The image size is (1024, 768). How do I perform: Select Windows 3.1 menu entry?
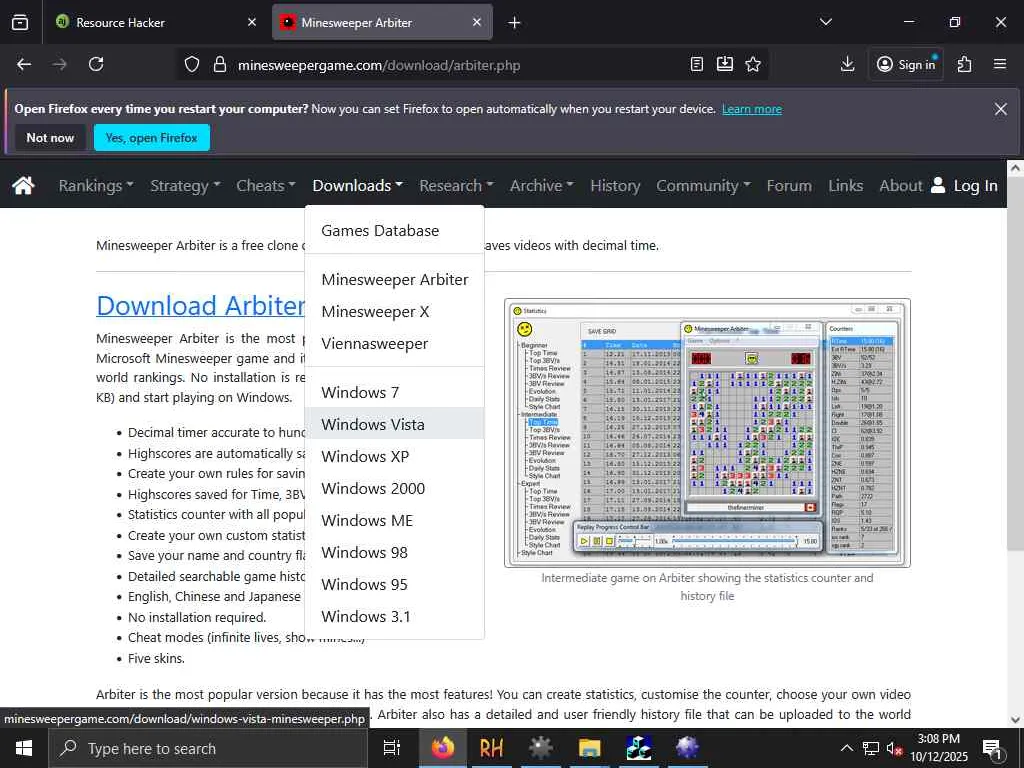[x=394, y=616]
